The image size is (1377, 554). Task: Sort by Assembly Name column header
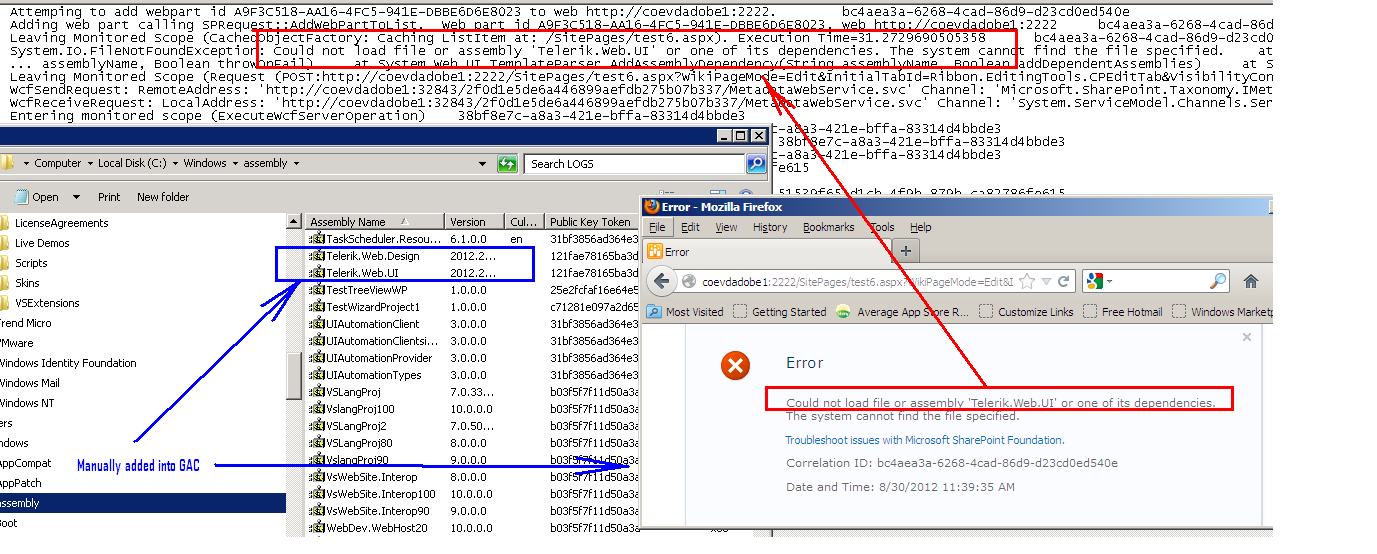(x=374, y=222)
